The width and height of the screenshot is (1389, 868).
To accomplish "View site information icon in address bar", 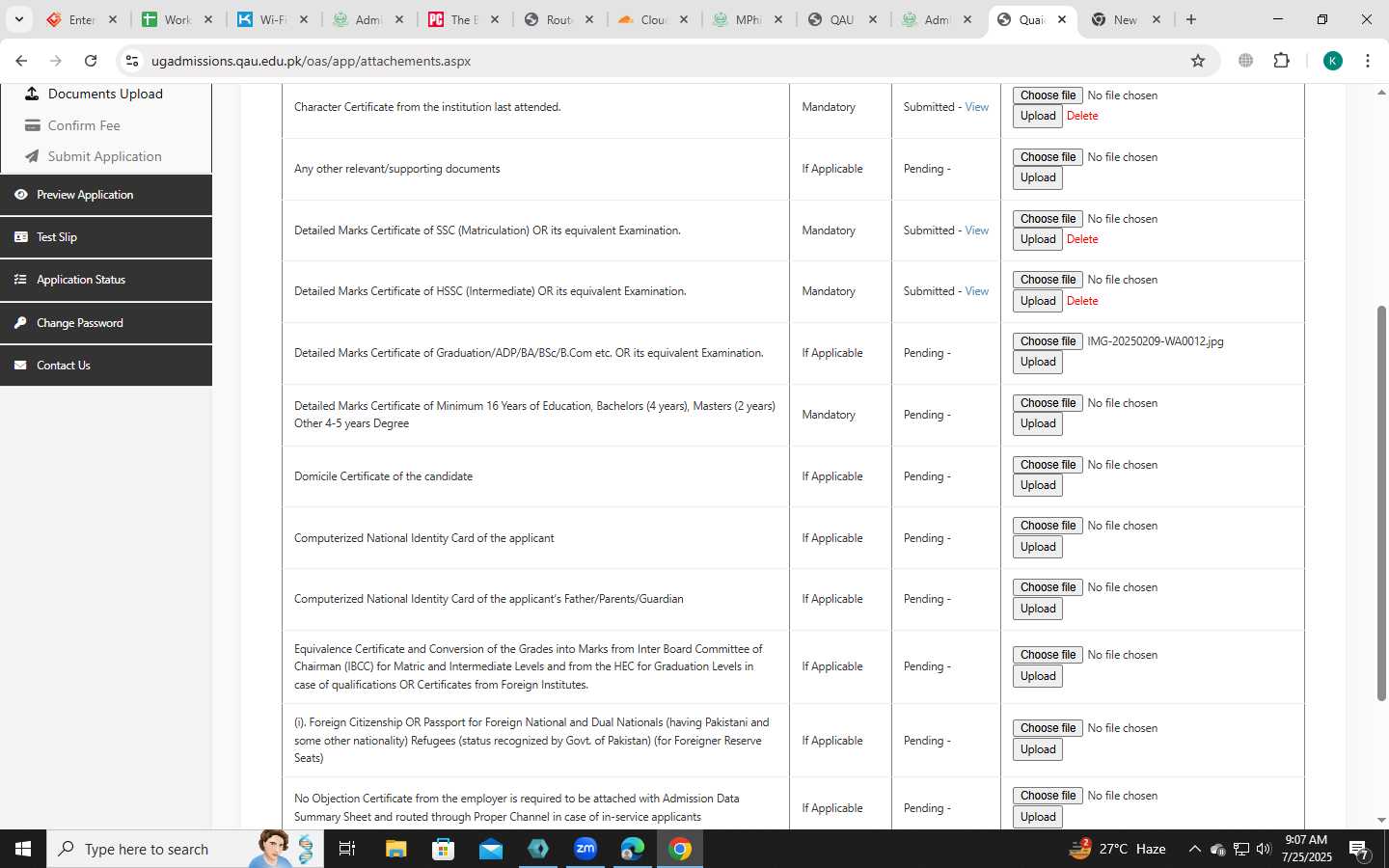I will click(x=132, y=61).
